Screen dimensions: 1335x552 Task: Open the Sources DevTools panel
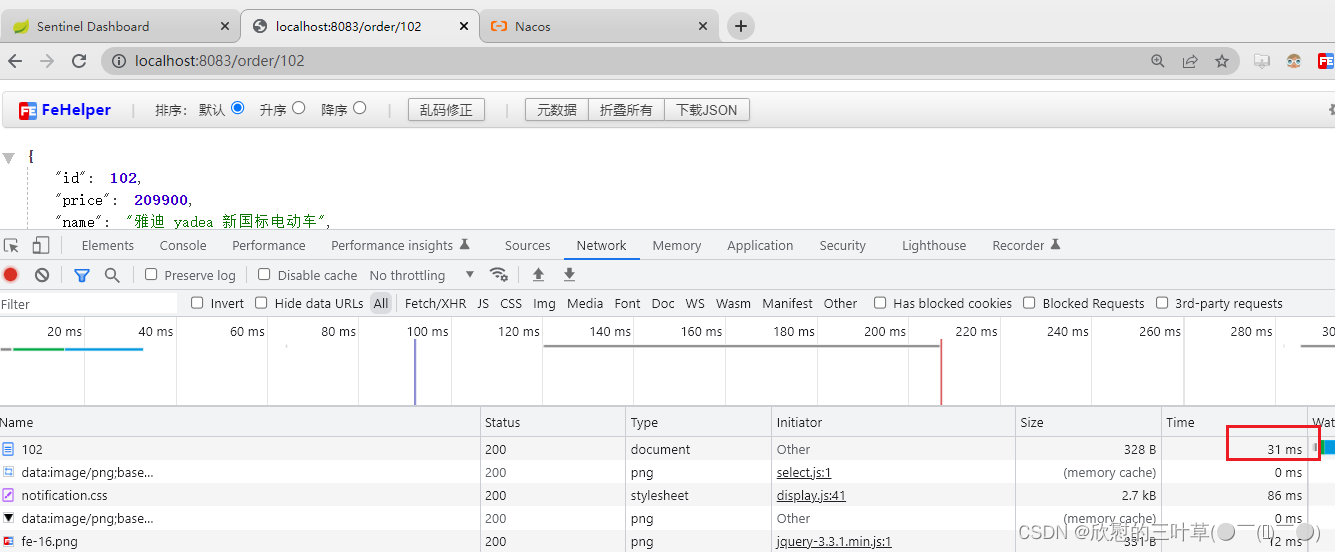pos(528,245)
